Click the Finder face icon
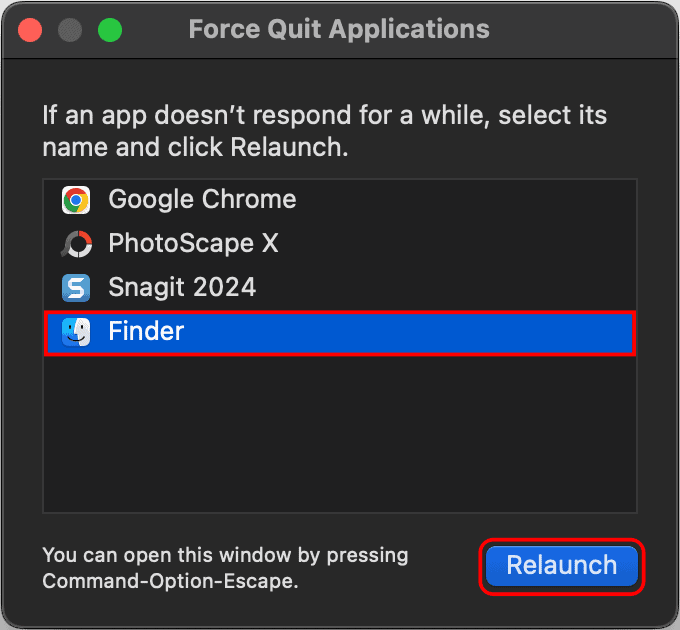Image resolution: width=680 pixels, height=630 pixels. click(76, 332)
